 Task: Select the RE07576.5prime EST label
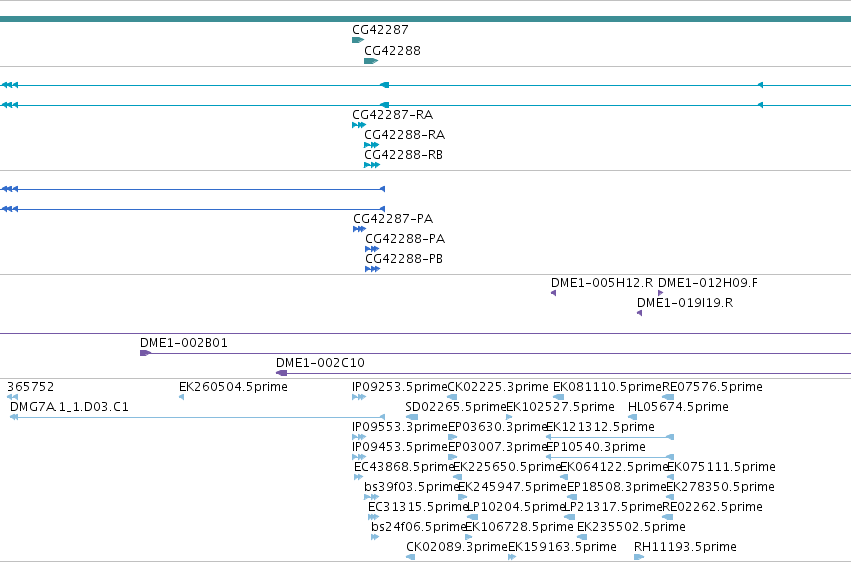click(712, 387)
